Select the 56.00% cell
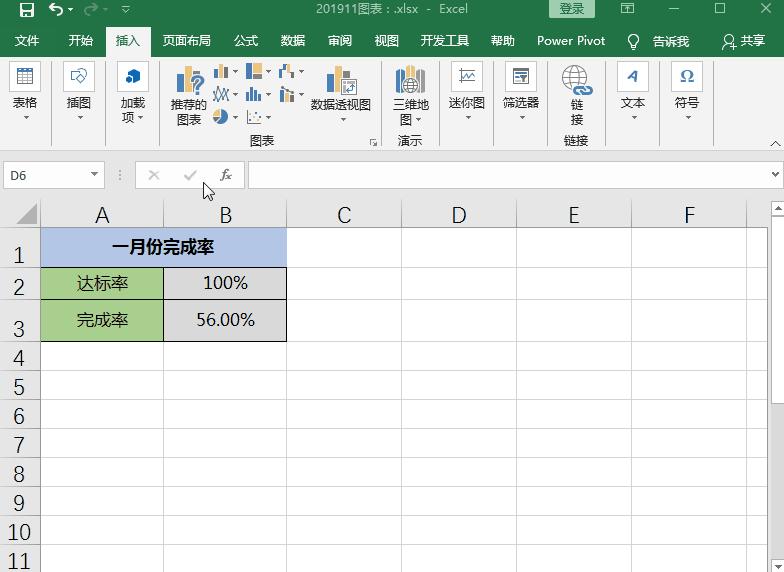Screen dimensions: 784x572 225,320
